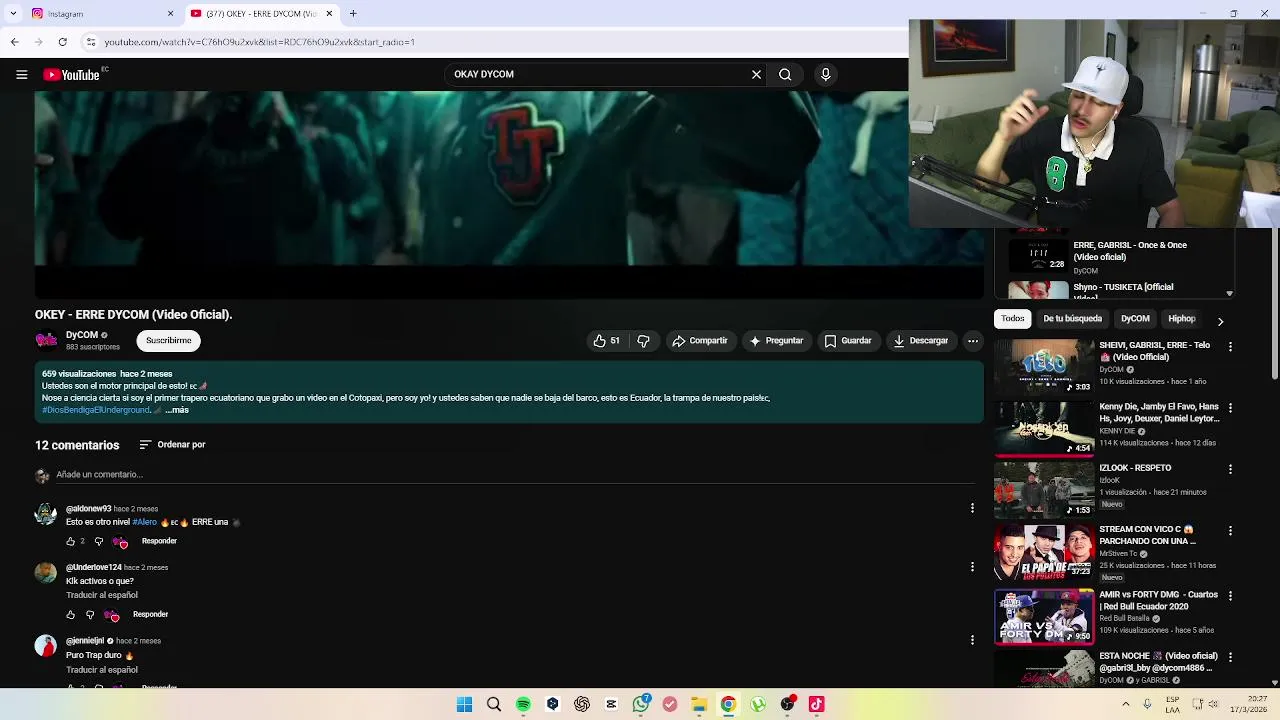The image size is (1280, 720).
Task: Reply to the @aldonew93 comment
Action: pyautogui.click(x=159, y=541)
